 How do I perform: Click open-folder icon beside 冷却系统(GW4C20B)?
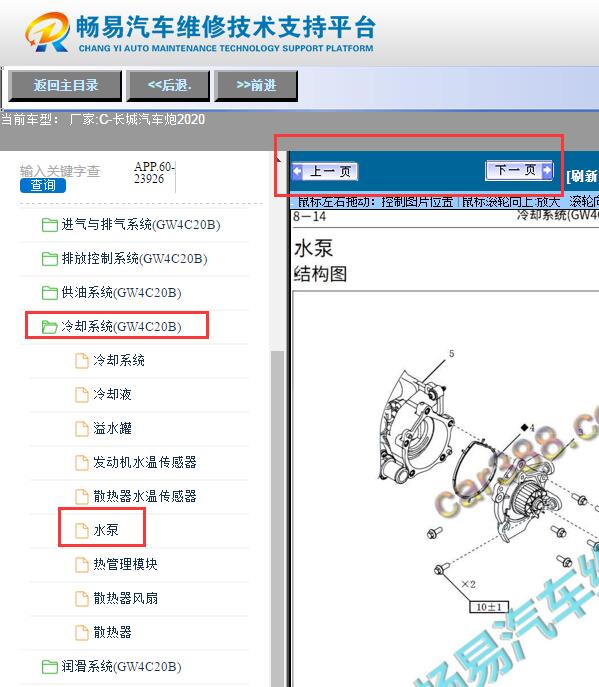[50, 327]
